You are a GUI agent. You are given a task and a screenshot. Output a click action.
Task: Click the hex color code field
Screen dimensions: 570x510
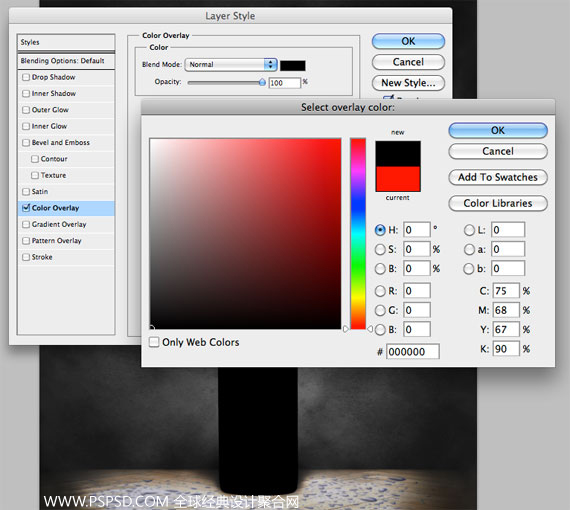point(413,352)
